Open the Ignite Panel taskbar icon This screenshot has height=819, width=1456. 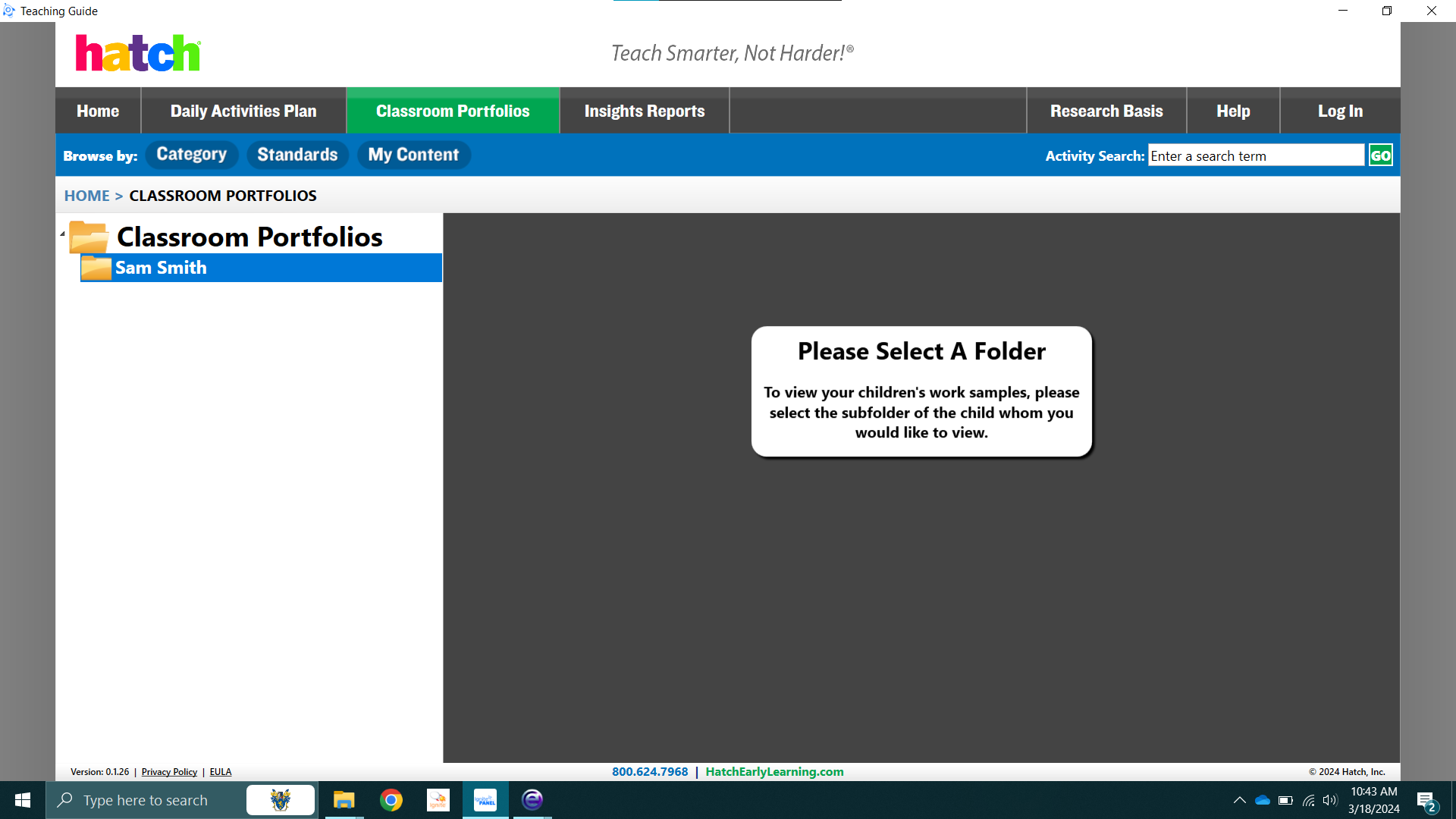tap(485, 800)
